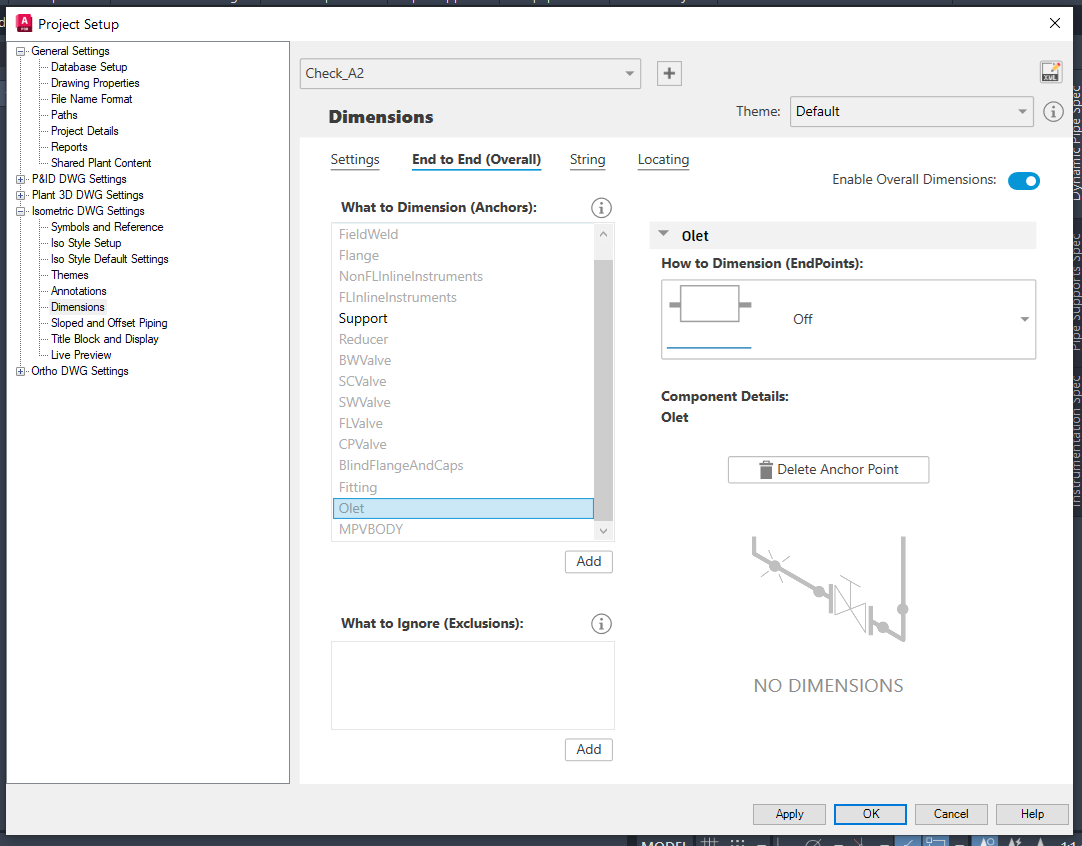The width and height of the screenshot is (1082, 846).
Task: Select Sloped and Offset Piping item
Action: (109, 323)
